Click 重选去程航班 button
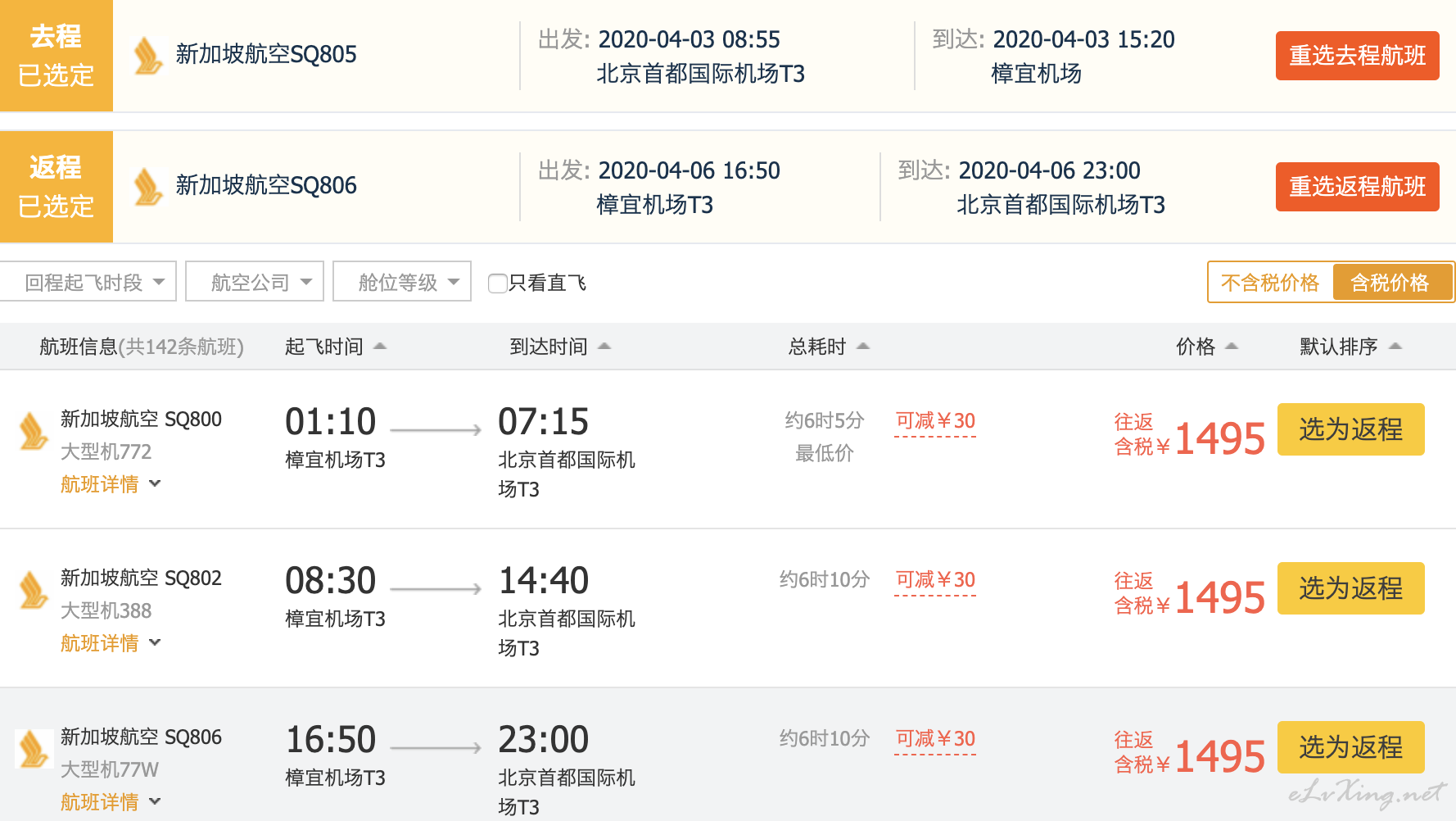 coord(1358,56)
